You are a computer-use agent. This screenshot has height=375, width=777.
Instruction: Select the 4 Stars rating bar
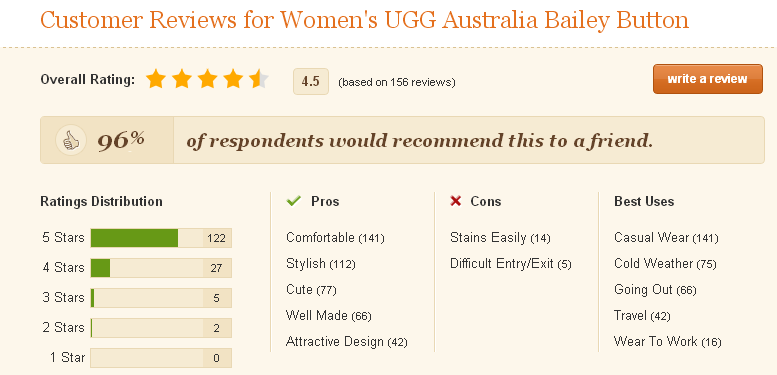(x=161, y=268)
